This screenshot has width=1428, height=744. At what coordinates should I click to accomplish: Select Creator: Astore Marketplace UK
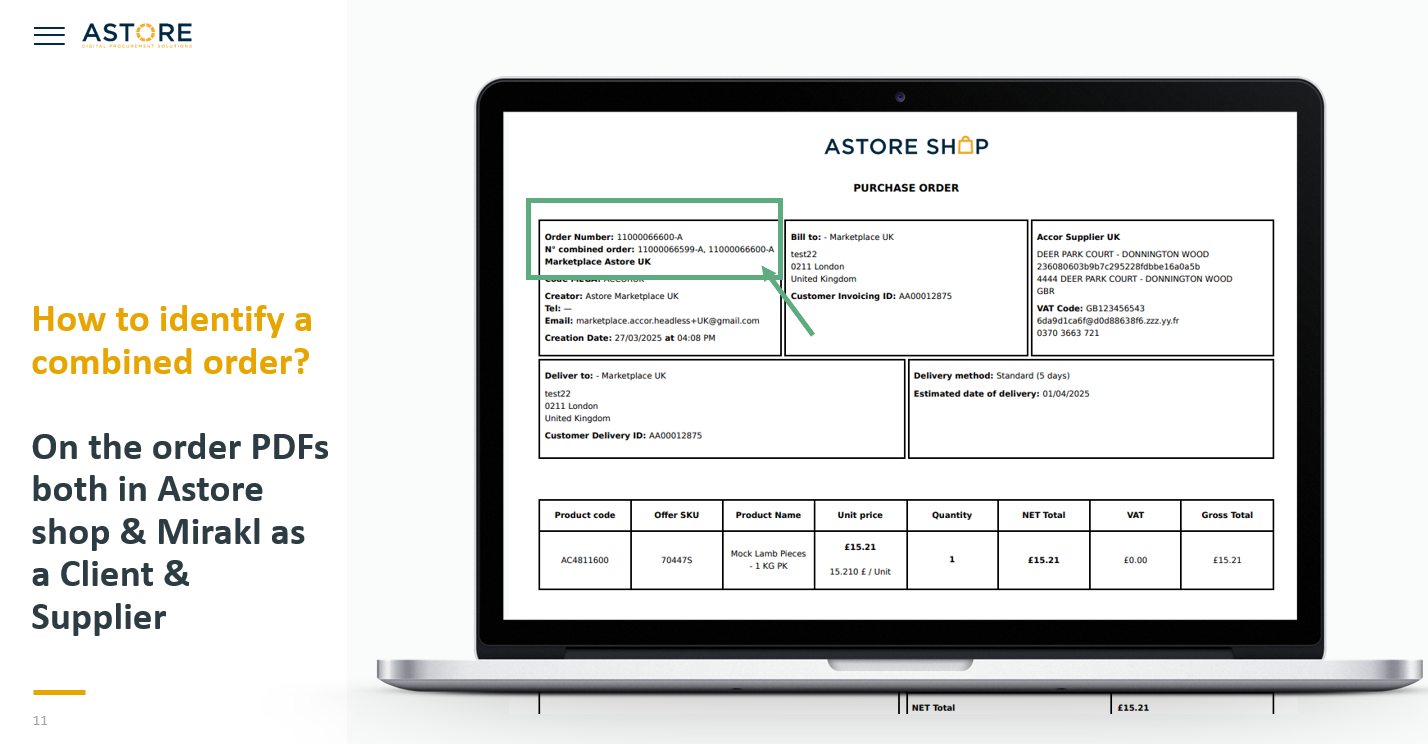(612, 296)
